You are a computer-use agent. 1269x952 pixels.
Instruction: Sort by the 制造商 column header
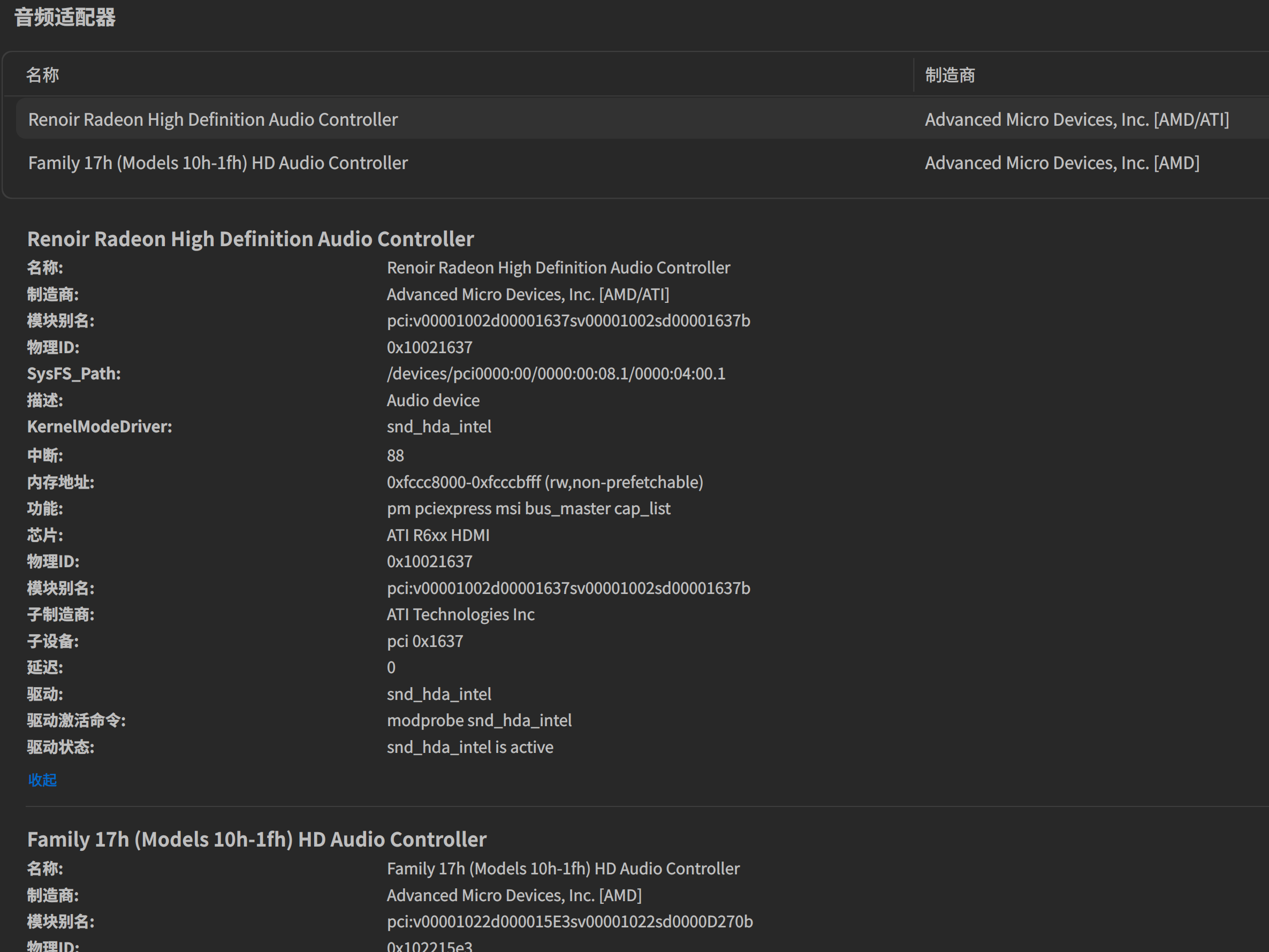point(949,74)
